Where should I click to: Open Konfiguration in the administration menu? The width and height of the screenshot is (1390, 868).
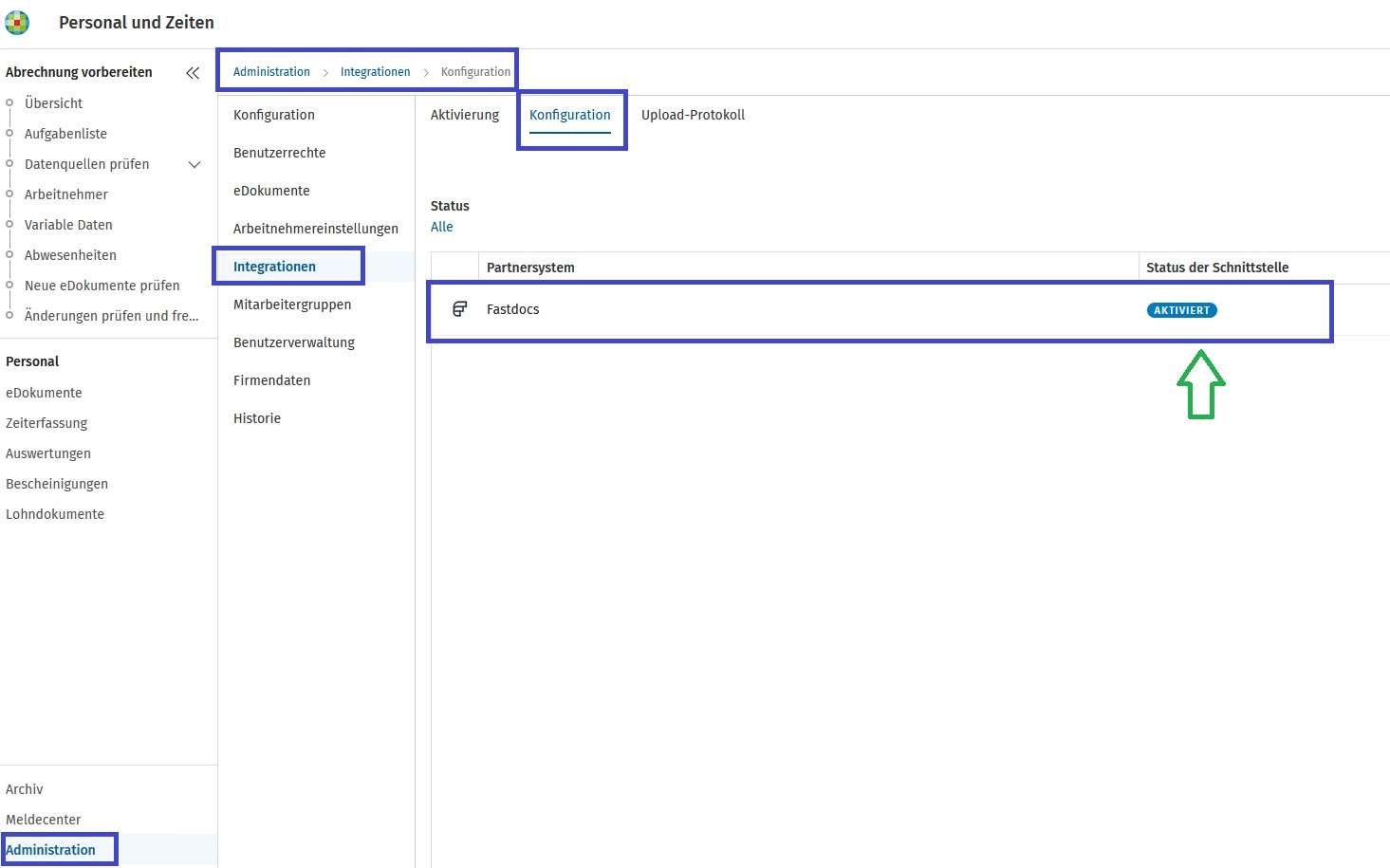coord(274,115)
